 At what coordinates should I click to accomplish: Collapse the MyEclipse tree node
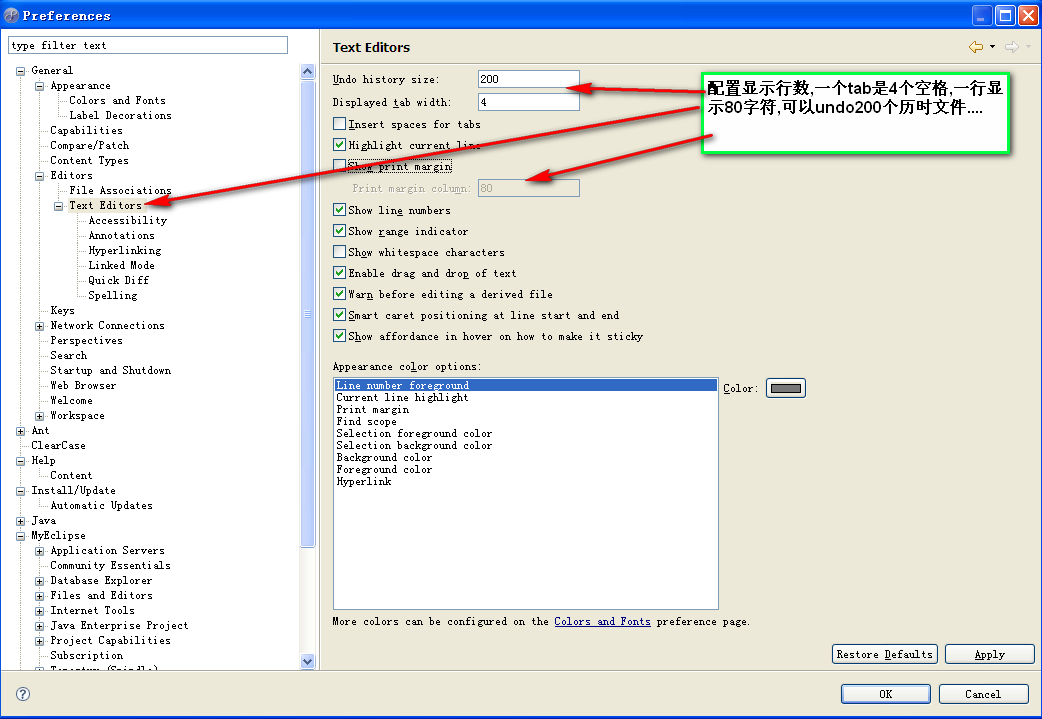coord(21,536)
